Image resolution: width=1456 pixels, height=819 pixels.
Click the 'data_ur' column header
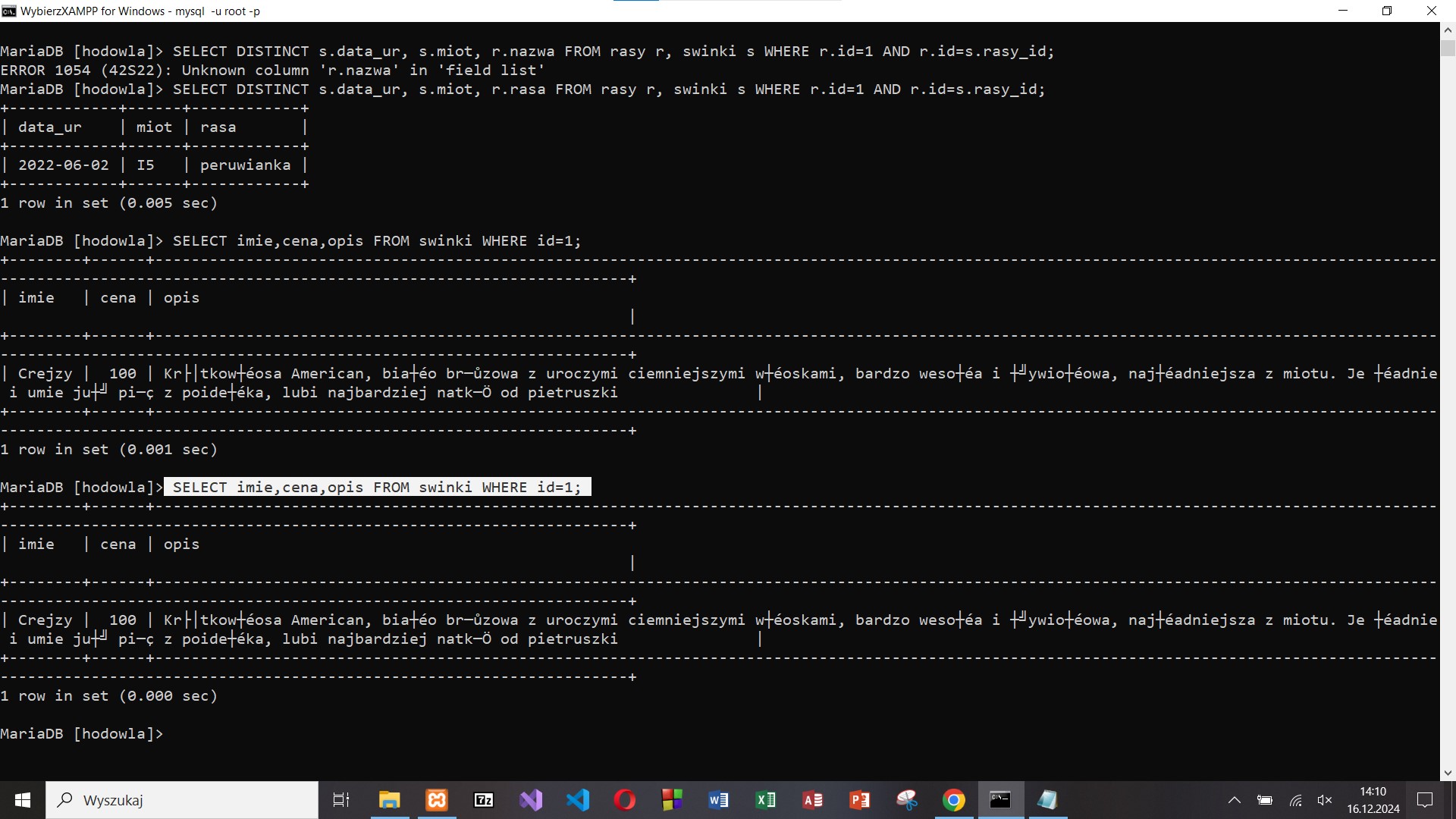click(x=50, y=127)
